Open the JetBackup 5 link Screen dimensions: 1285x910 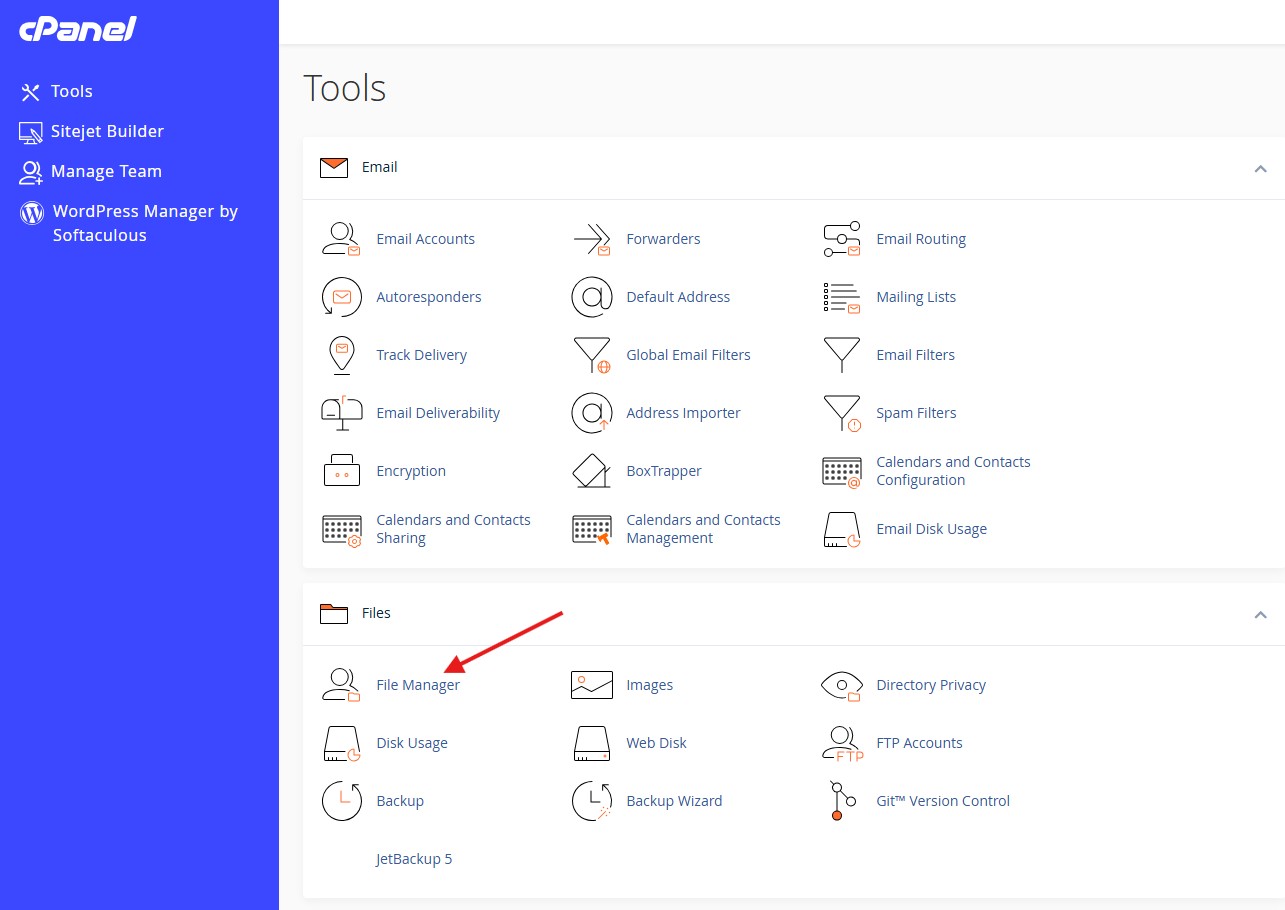(x=414, y=859)
